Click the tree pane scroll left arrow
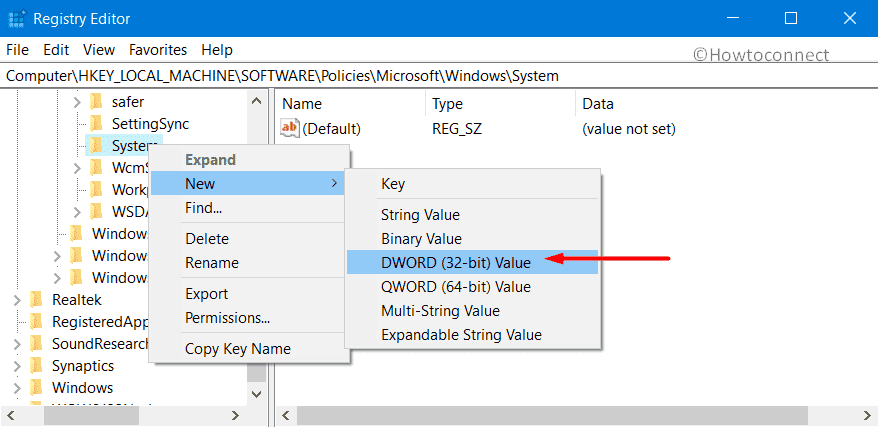This screenshot has height=427, width=878. point(11,415)
